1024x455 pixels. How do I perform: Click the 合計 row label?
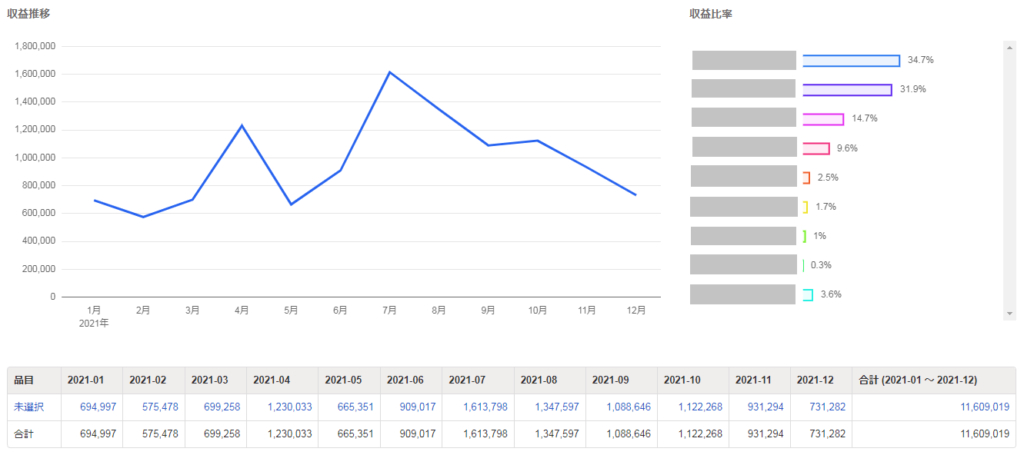pyautogui.click(x=24, y=433)
